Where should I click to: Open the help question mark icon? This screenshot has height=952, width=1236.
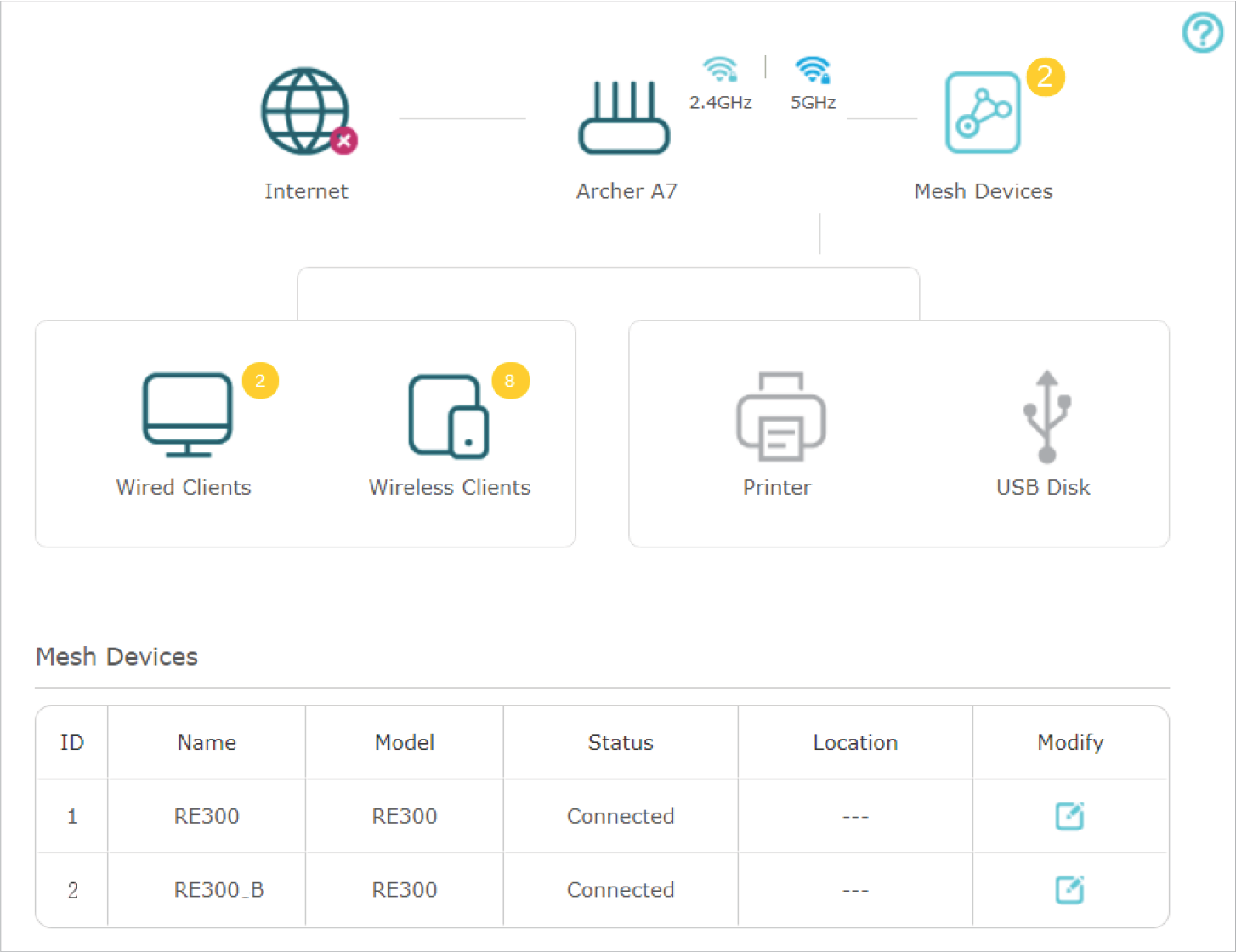(x=1203, y=32)
